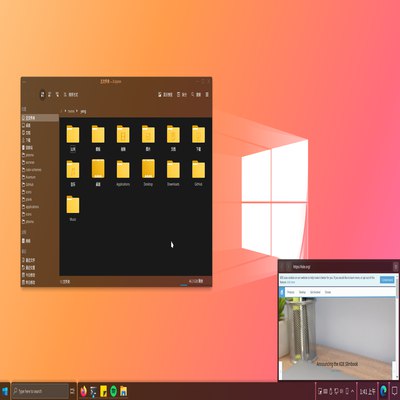Select 'GitHub' entry in Dolphin places sidebar
This screenshot has width=400, height=400.
[40, 184]
